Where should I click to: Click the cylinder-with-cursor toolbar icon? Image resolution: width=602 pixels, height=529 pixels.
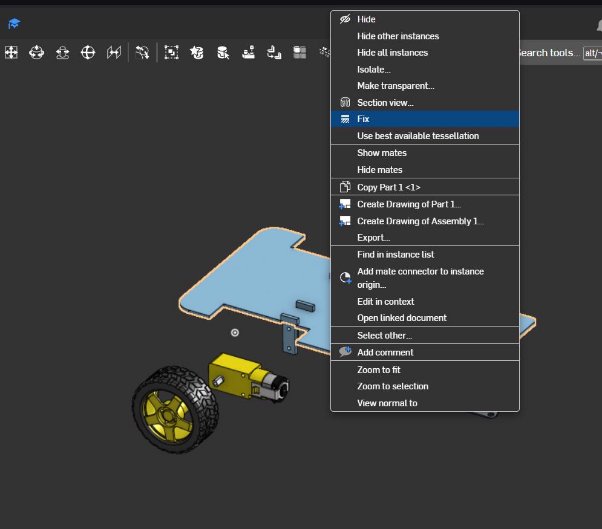click(223, 52)
